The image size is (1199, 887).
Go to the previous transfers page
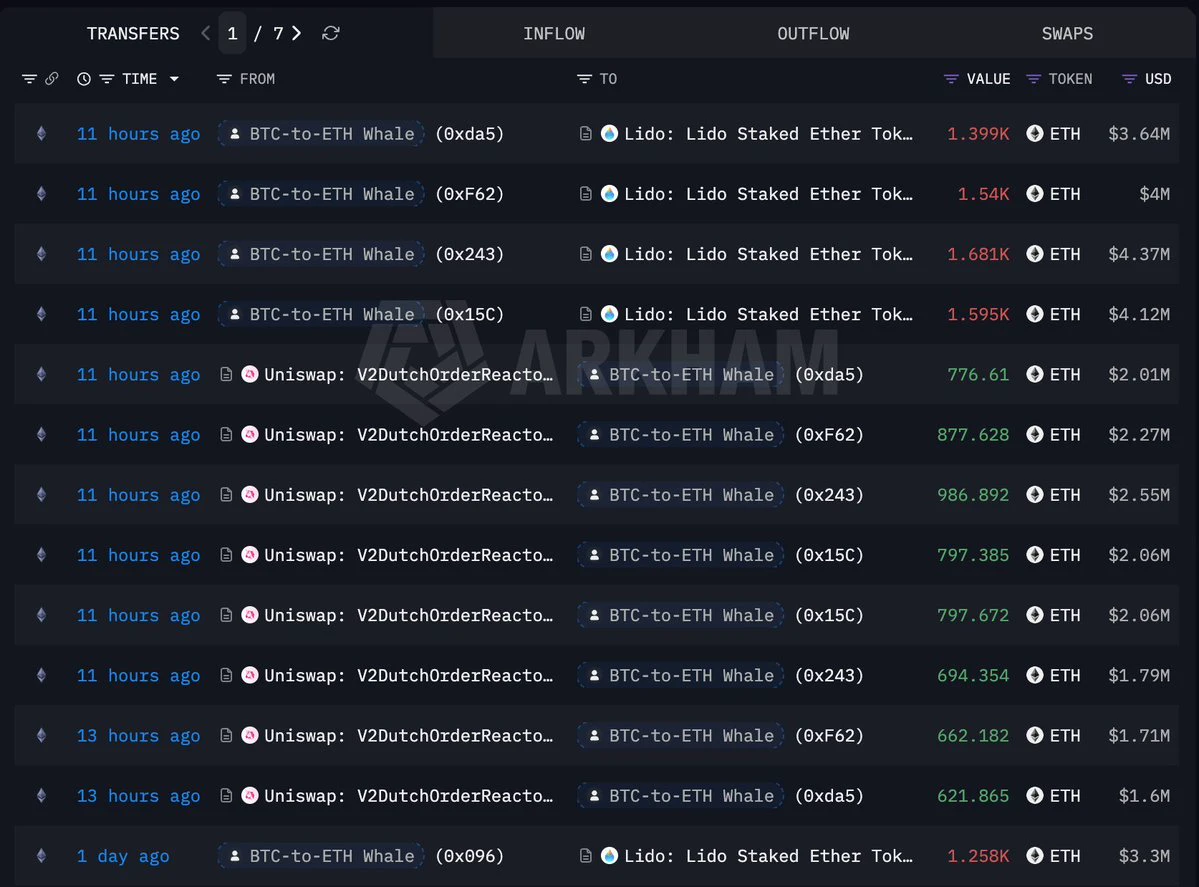coord(206,33)
